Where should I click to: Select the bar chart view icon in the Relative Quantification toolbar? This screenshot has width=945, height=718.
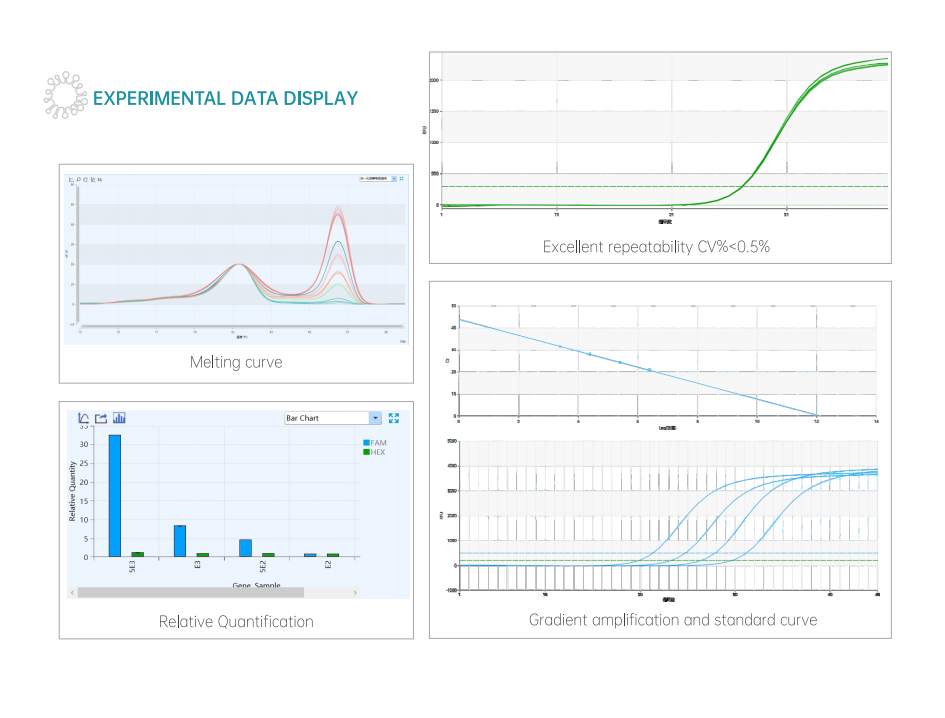coord(119,418)
